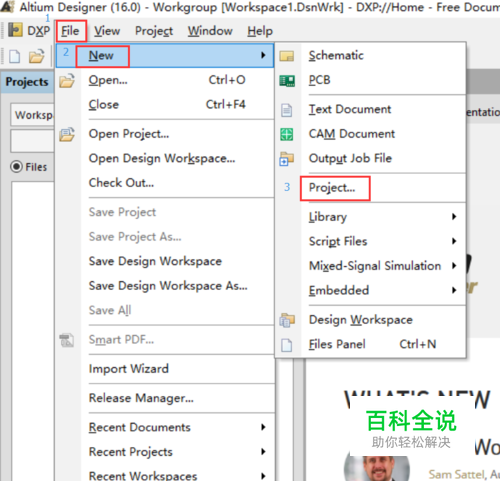
Task: Open the View menu
Action: click(107, 31)
